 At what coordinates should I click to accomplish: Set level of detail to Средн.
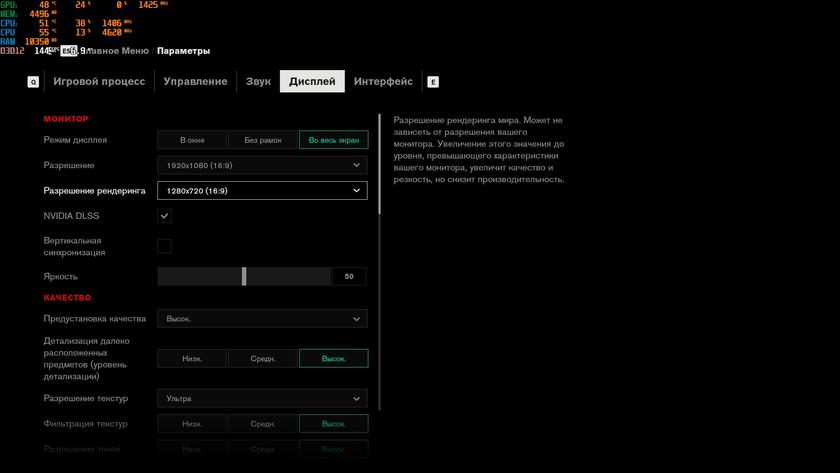point(262,358)
